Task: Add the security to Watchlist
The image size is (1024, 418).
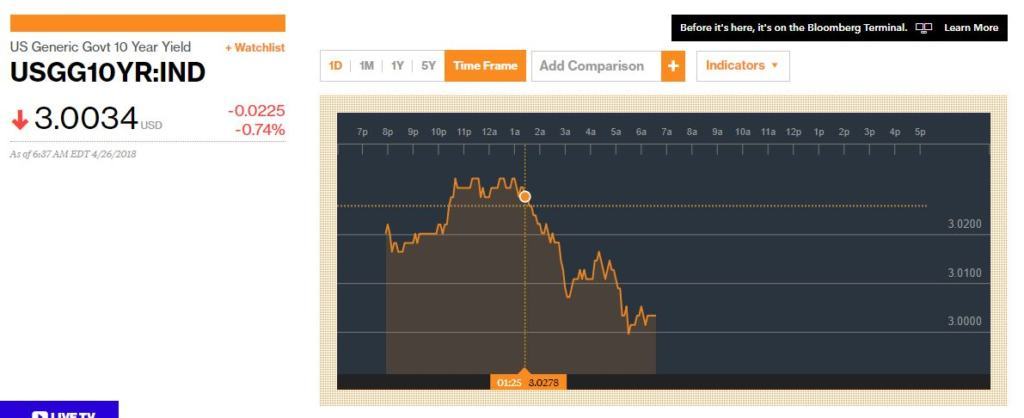Action: coord(255,48)
